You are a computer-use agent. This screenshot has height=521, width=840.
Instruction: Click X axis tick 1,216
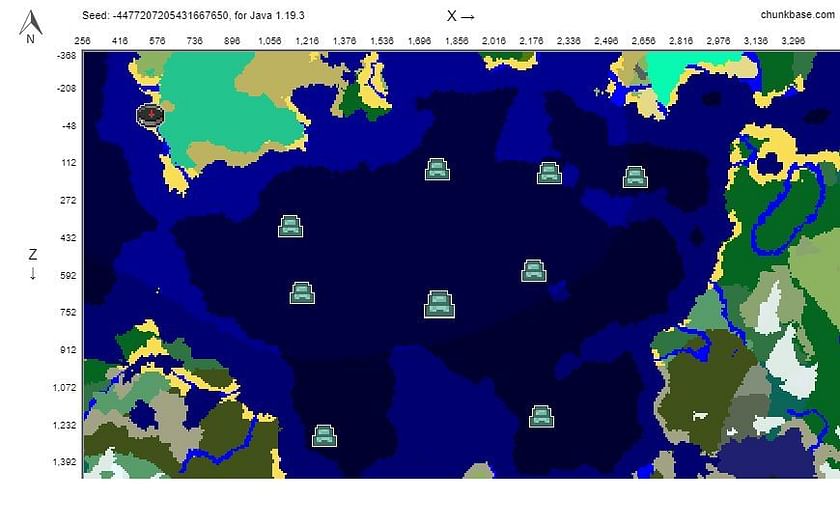coord(307,41)
